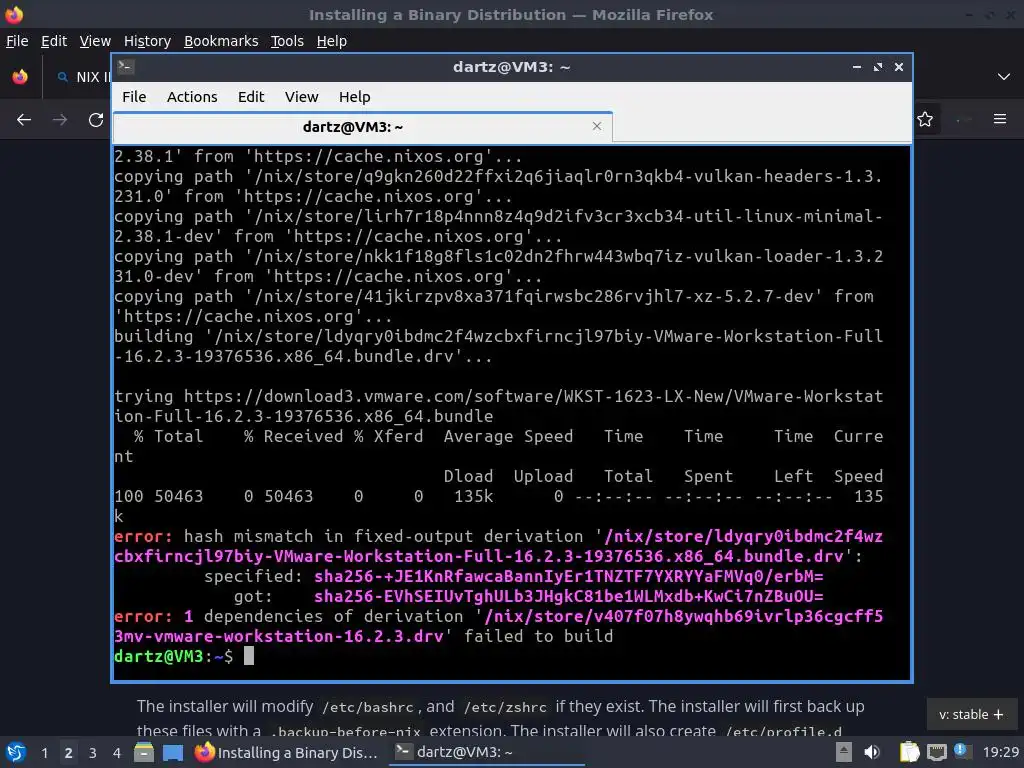Image resolution: width=1024 pixels, height=768 pixels.
Task: Click the terminal prompt dartz@VM3:~$
Action: click(173, 656)
